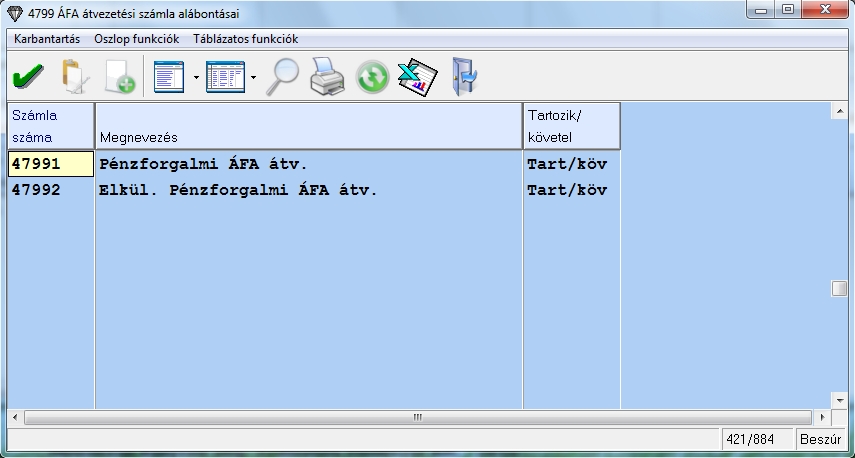Screen dimensions: 855x458
Task: Click the Megnevezés column header
Action: point(308,126)
